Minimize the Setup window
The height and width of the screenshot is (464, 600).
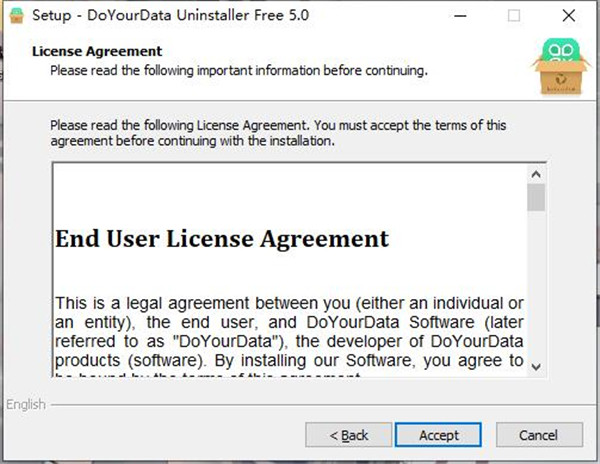pos(460,16)
